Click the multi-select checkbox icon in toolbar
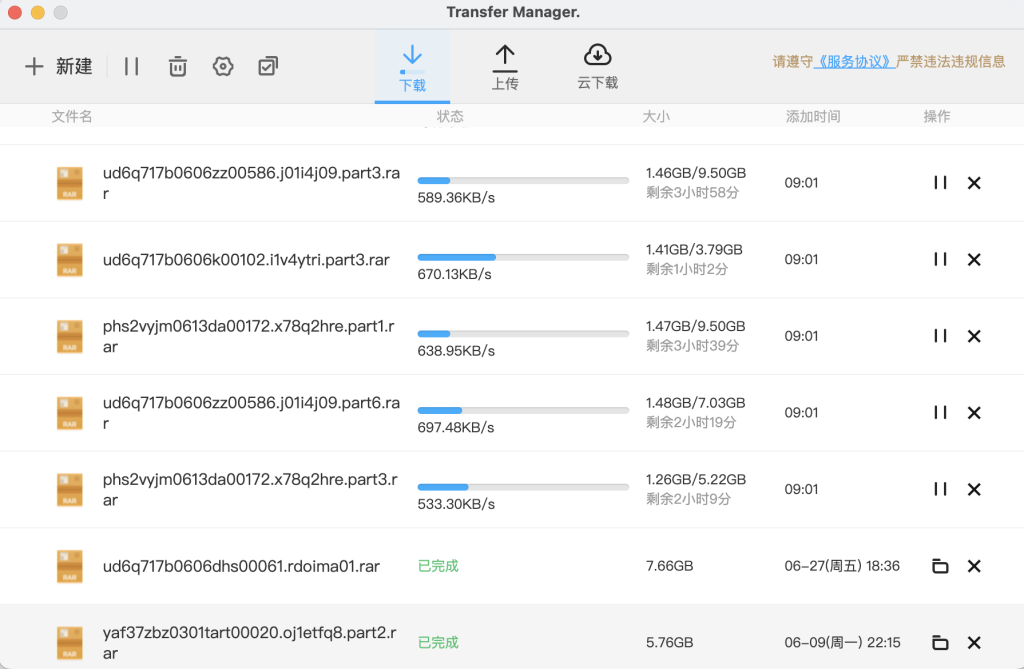The height and width of the screenshot is (669, 1024). [268, 67]
